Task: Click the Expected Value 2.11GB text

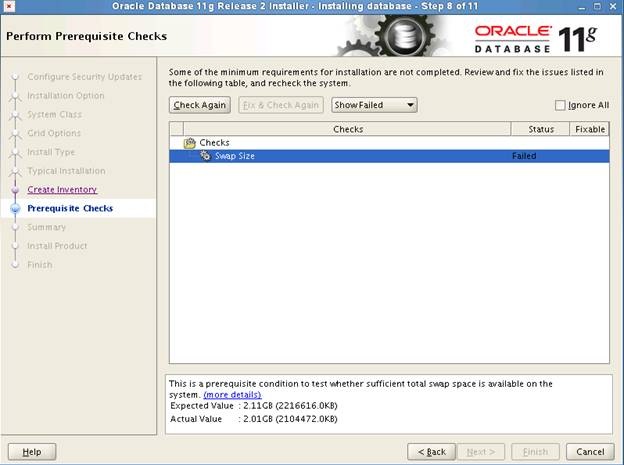Action: [254, 406]
